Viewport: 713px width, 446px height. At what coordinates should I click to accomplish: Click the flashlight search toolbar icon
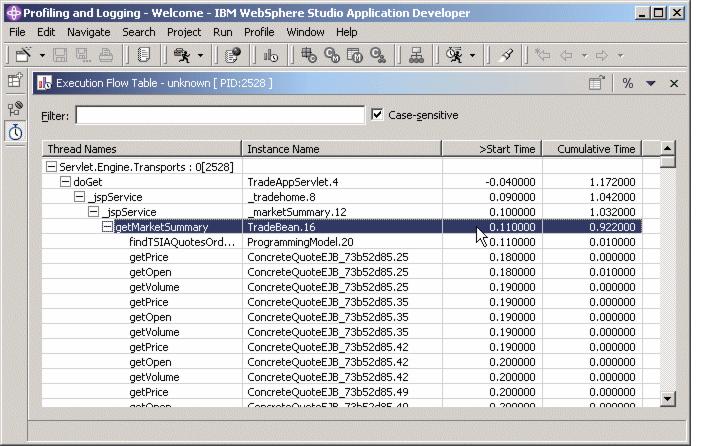tap(506, 55)
